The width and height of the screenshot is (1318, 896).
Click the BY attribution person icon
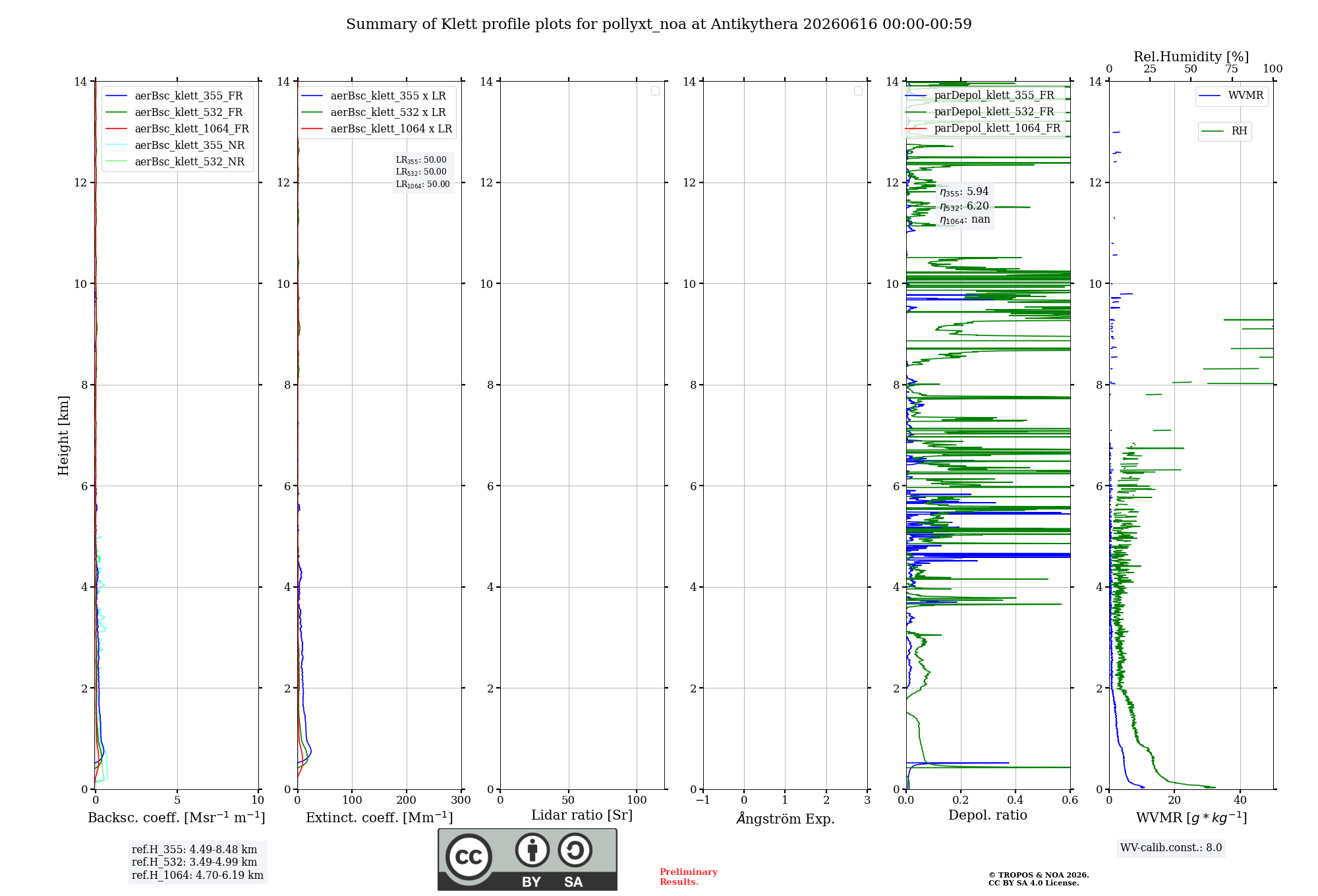pyautogui.click(x=532, y=850)
